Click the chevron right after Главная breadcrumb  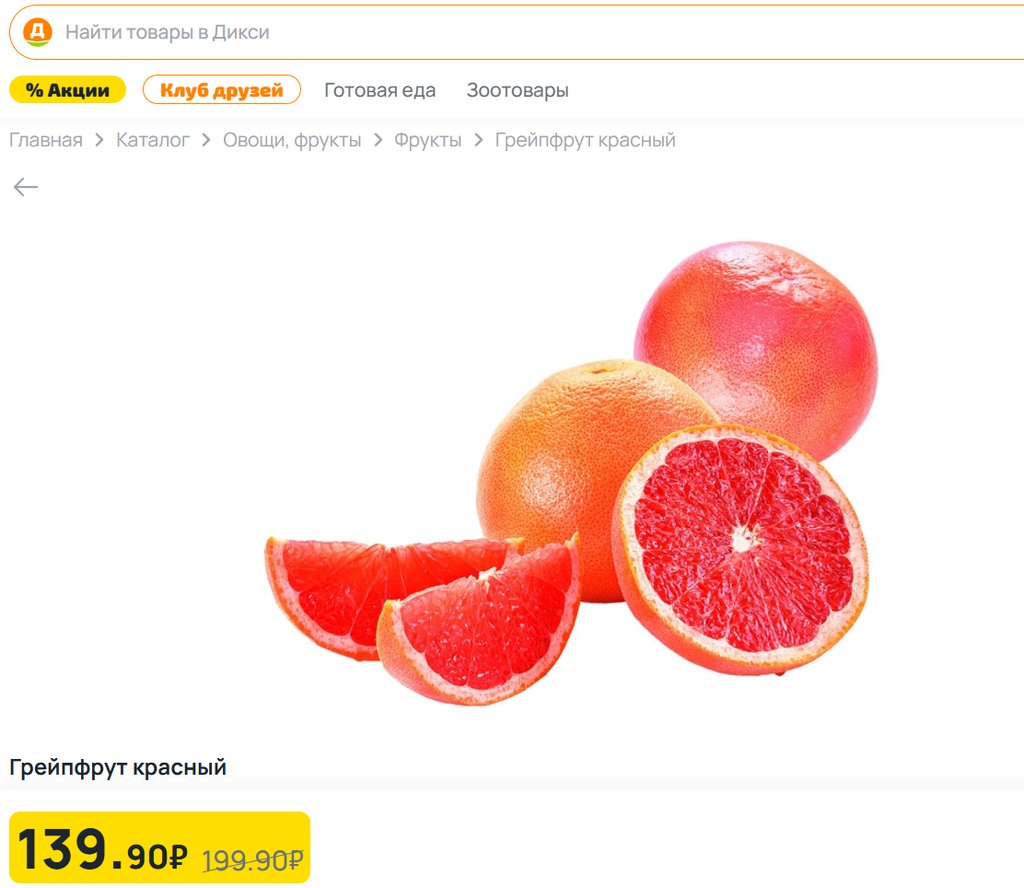99,140
